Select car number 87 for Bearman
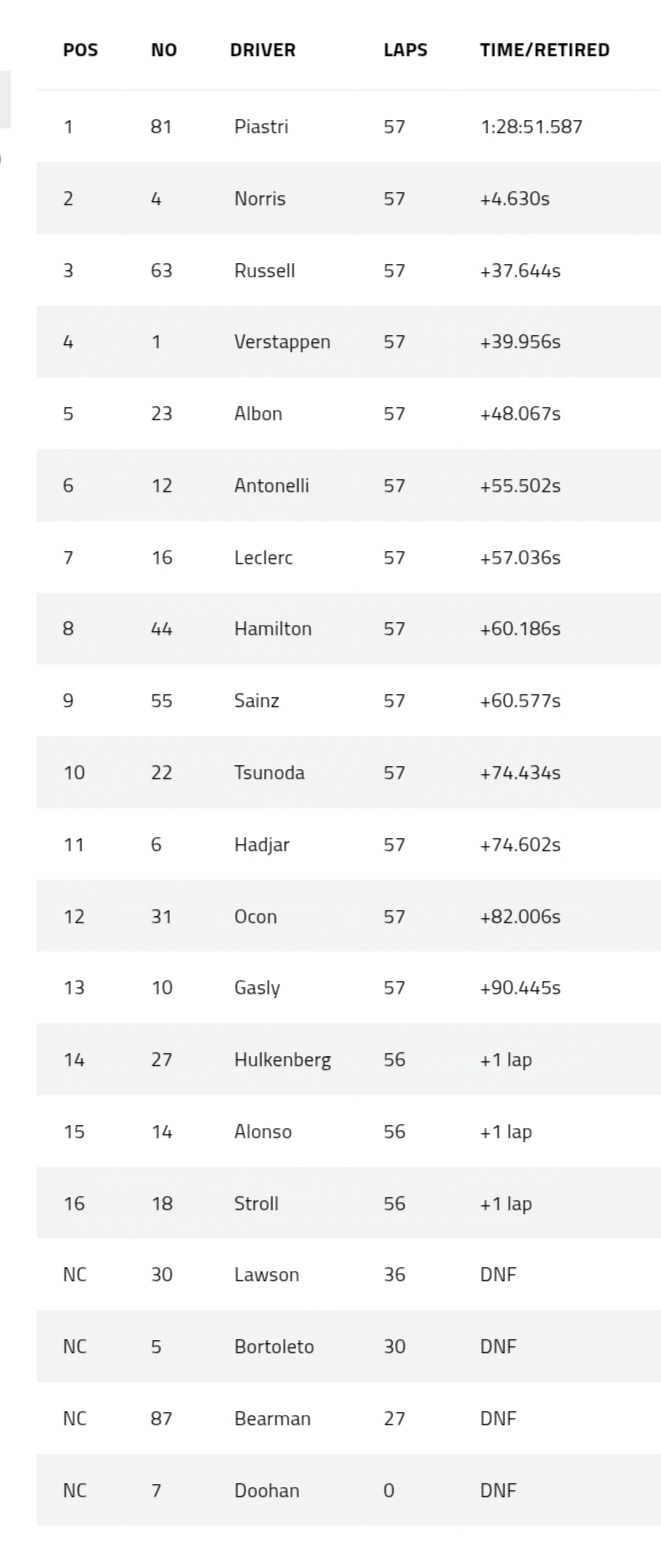Screen dimensions: 661x1556 [x=161, y=1419]
